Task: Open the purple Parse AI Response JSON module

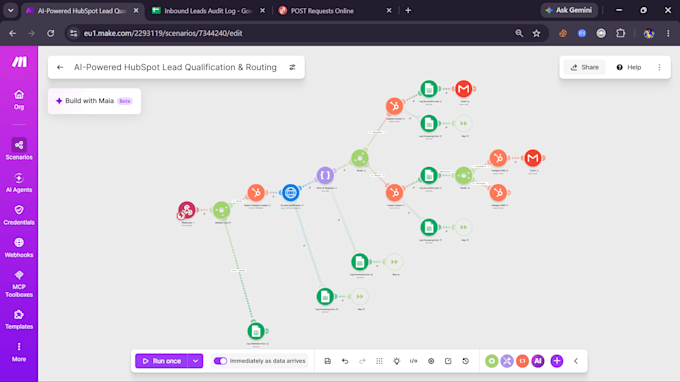Action: point(325,175)
